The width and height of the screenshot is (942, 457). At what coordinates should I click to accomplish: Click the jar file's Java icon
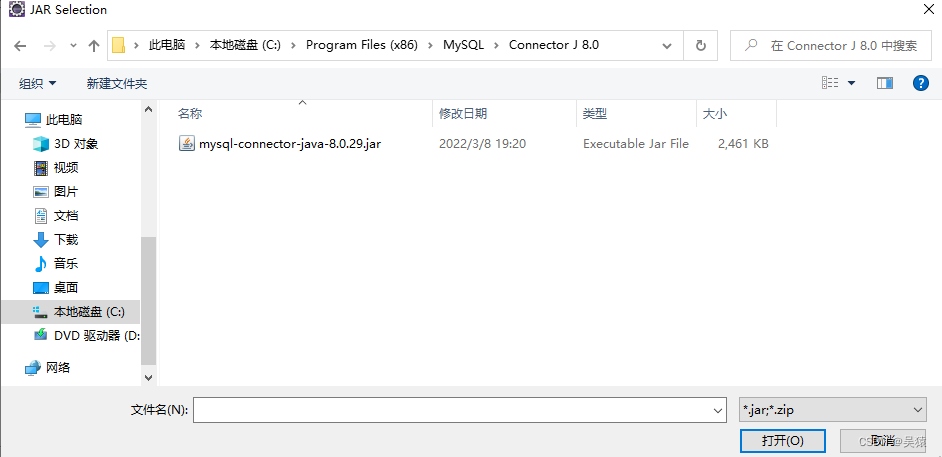tap(187, 144)
